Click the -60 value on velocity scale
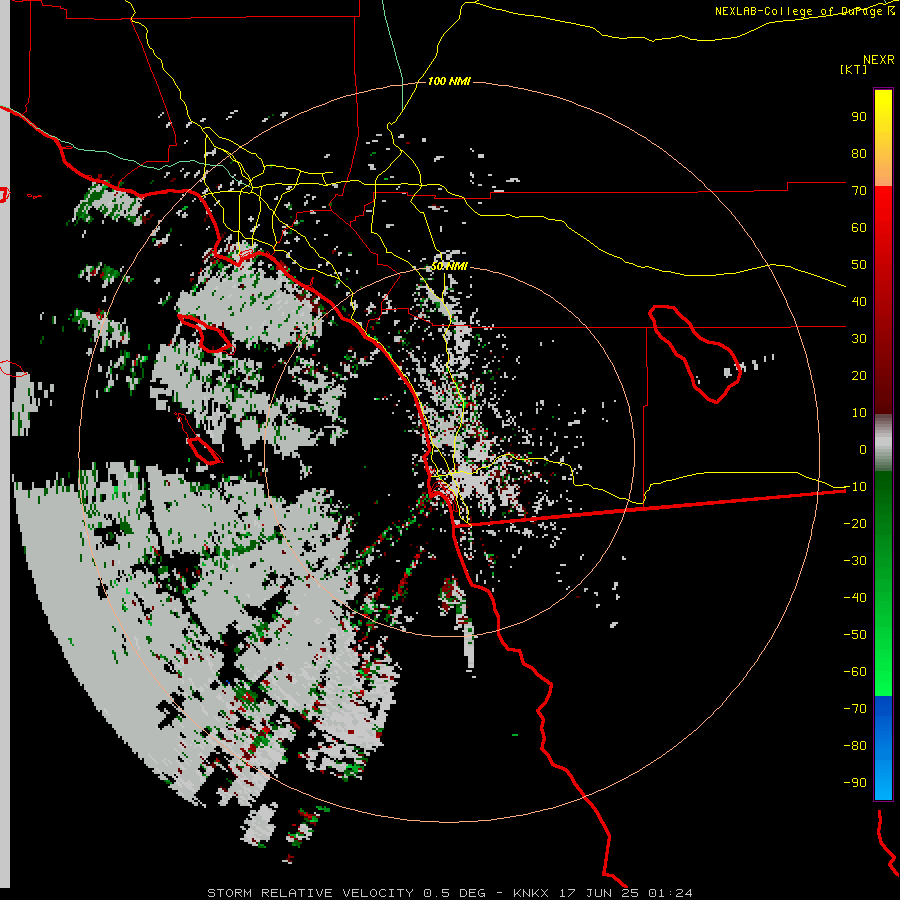The width and height of the screenshot is (900, 900). [855, 672]
